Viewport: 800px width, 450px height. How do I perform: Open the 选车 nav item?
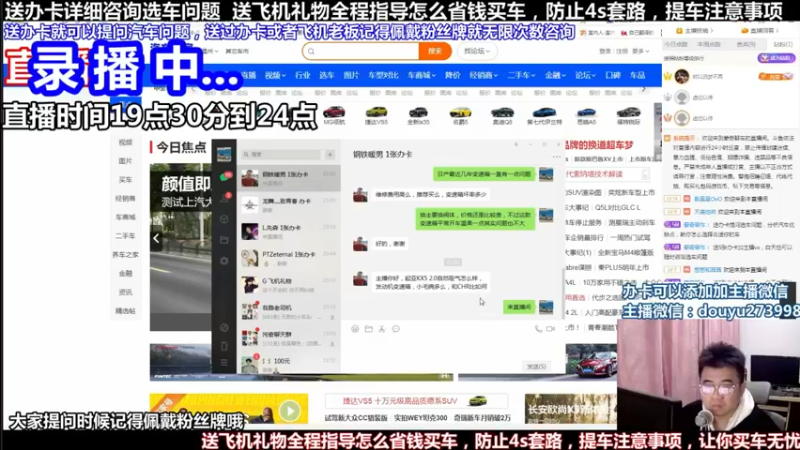(x=327, y=76)
